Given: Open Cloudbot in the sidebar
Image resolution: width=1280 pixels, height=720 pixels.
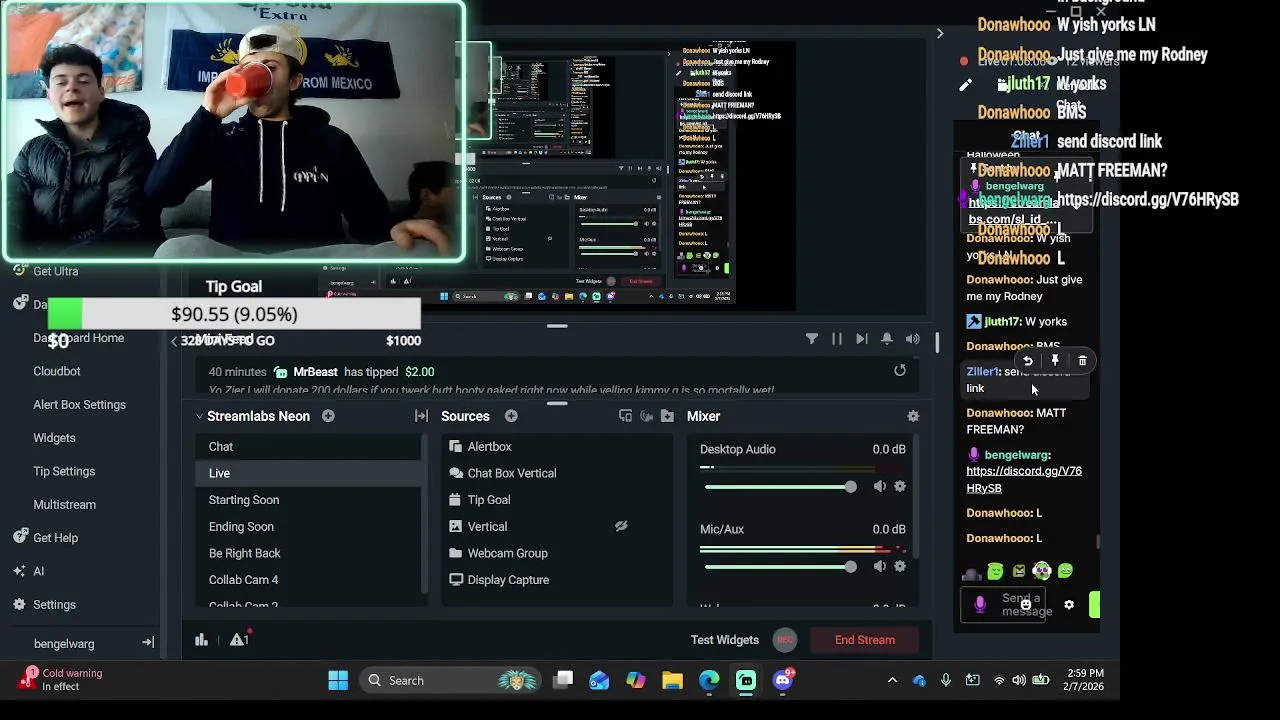Looking at the screenshot, I should point(57,371).
